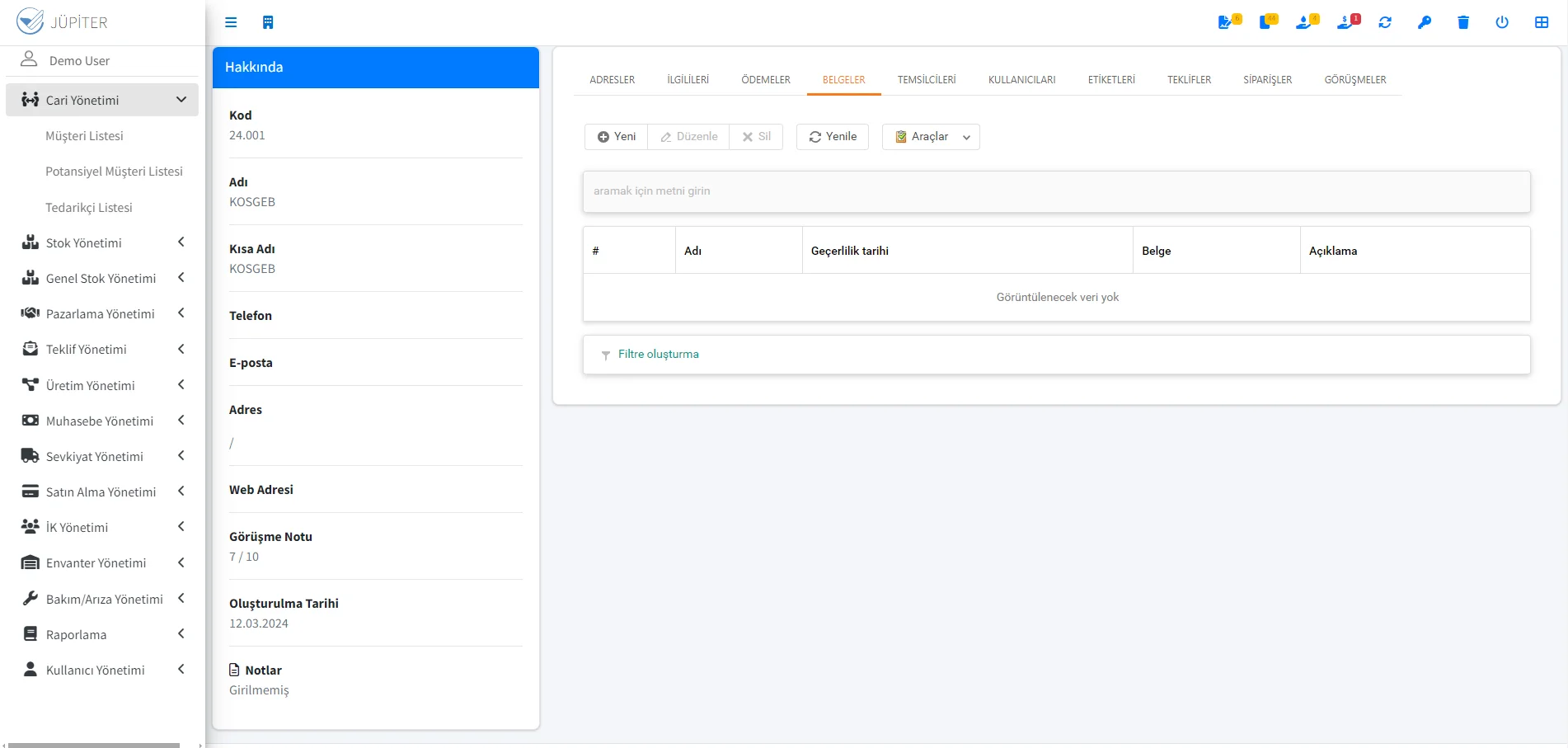Expand Stok Yönetimi chevron
Image resolution: width=1568 pixels, height=748 pixels.
181,242
